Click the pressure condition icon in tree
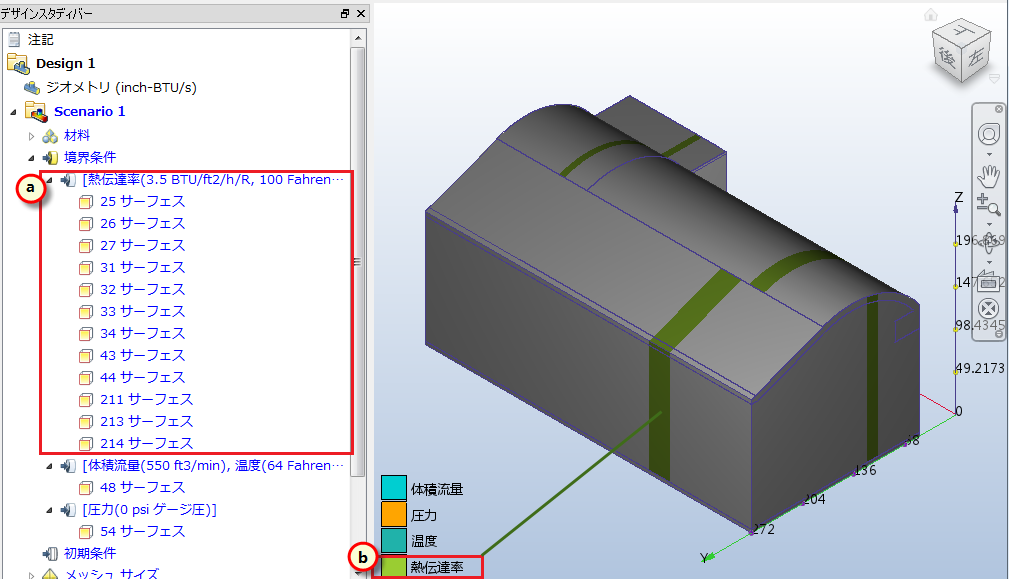 coord(68,510)
